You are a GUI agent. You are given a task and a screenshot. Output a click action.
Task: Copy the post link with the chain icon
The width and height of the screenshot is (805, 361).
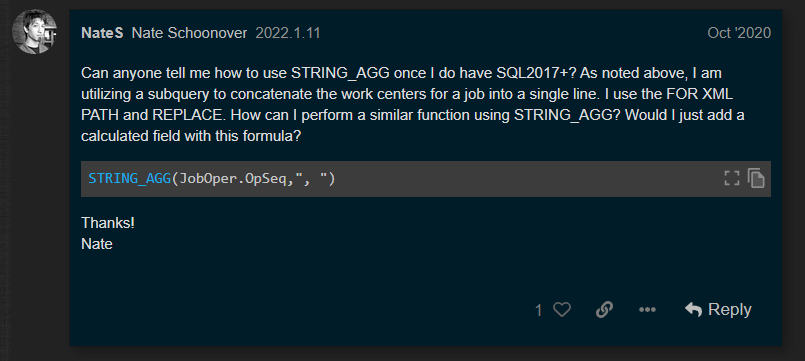point(604,310)
